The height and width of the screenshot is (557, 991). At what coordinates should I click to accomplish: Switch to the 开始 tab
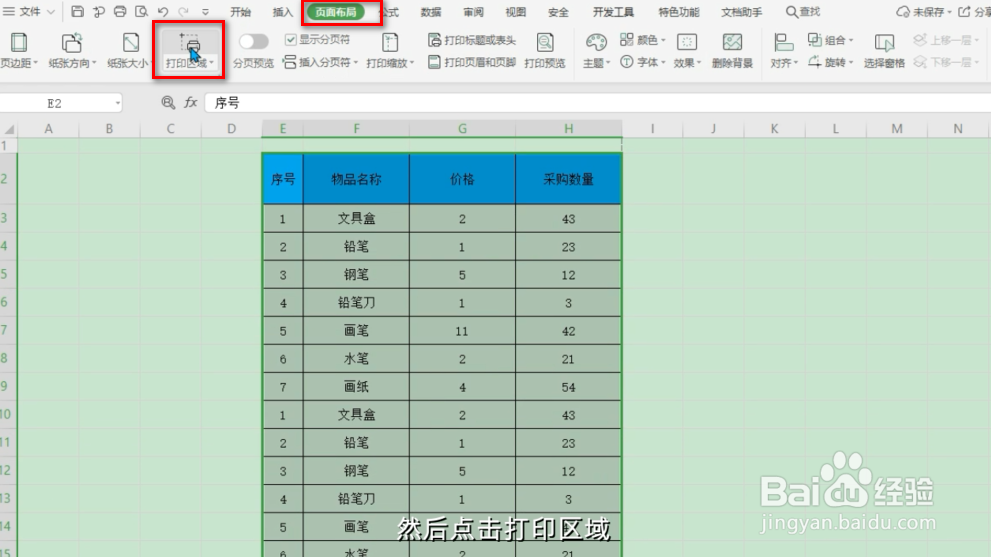pos(240,12)
